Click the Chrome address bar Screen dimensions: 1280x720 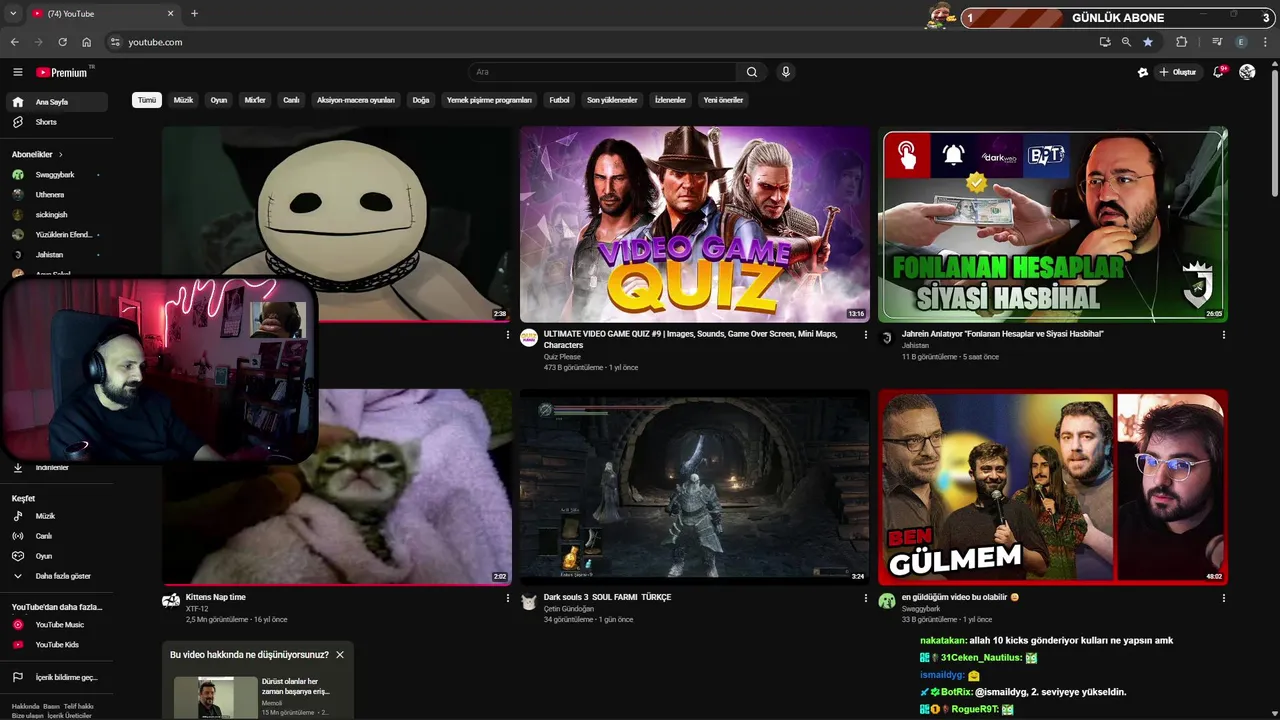600,42
